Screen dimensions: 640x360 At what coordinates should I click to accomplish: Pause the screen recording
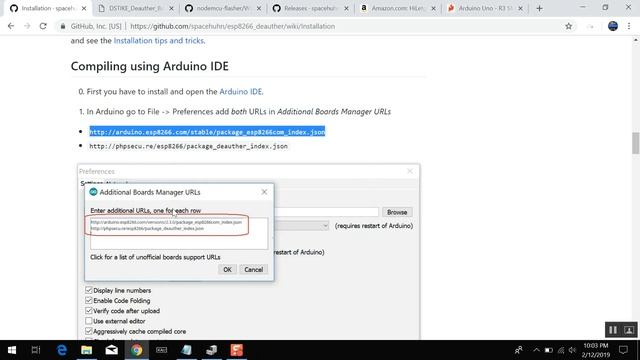[613, 330]
